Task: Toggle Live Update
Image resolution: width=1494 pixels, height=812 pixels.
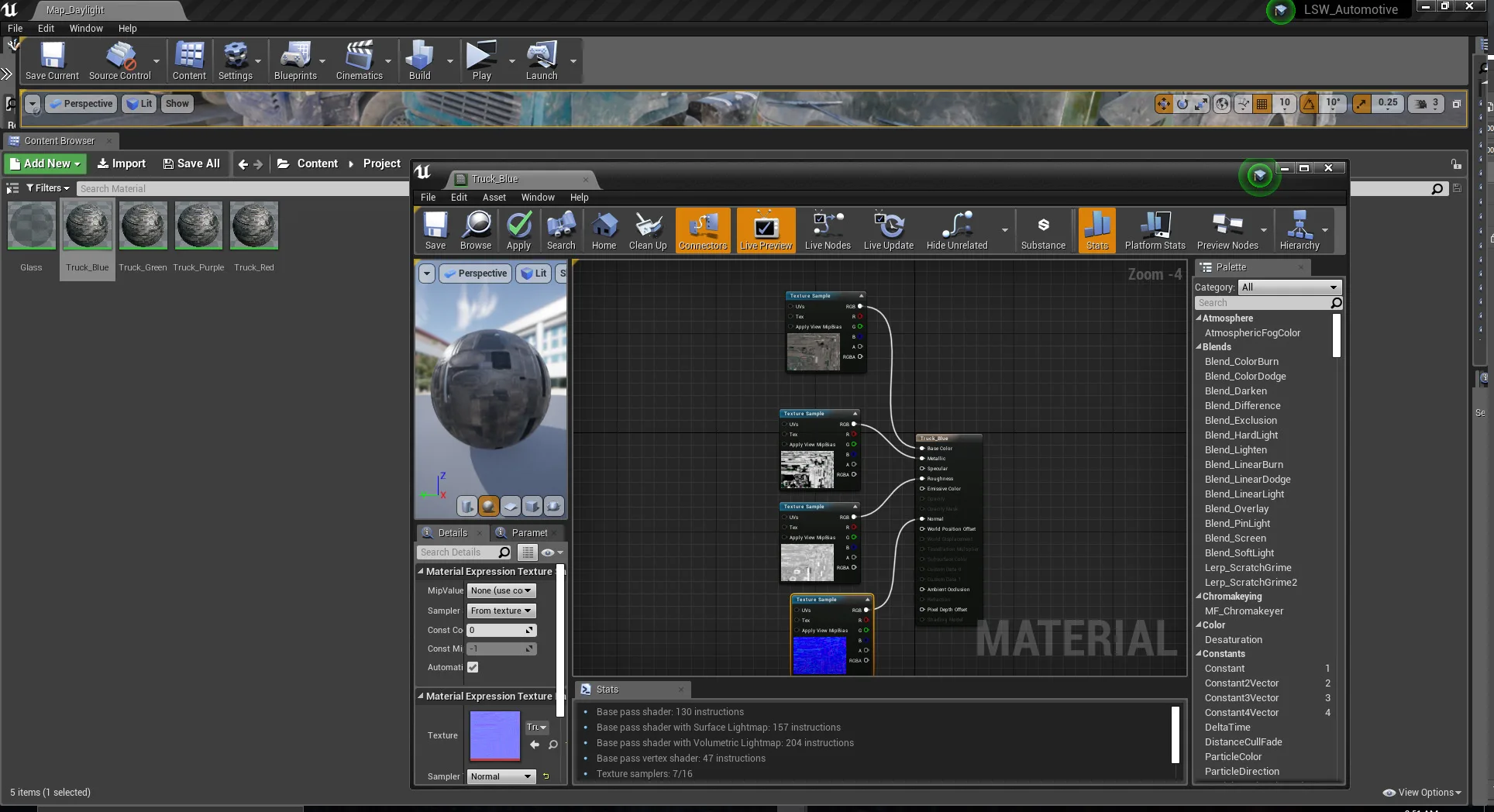Action: click(x=889, y=230)
